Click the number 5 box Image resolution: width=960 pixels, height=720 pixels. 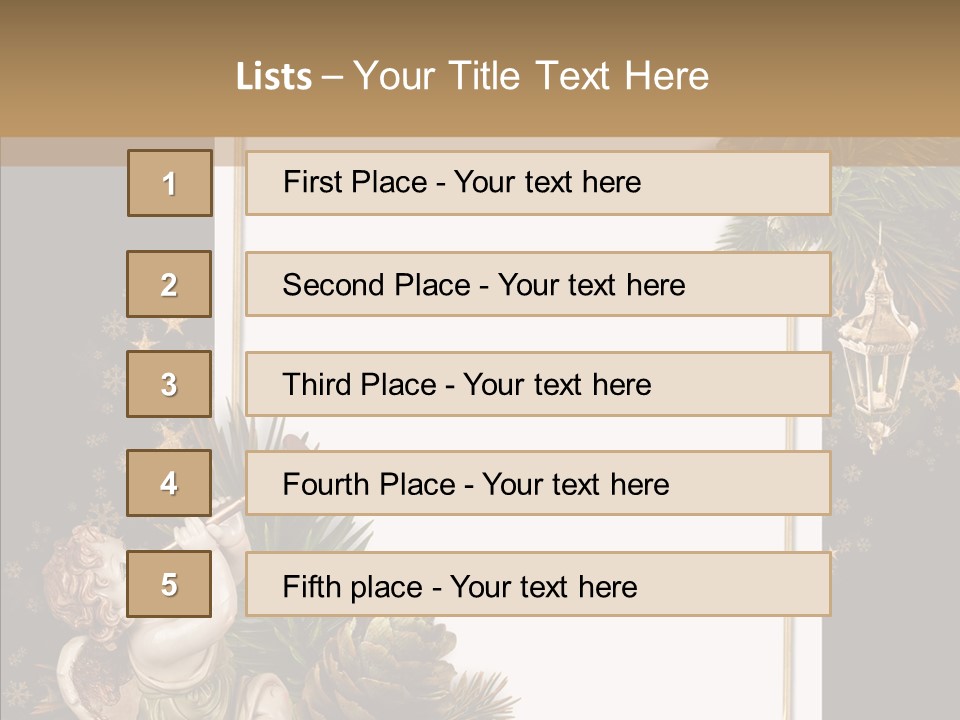pyautogui.click(x=169, y=584)
